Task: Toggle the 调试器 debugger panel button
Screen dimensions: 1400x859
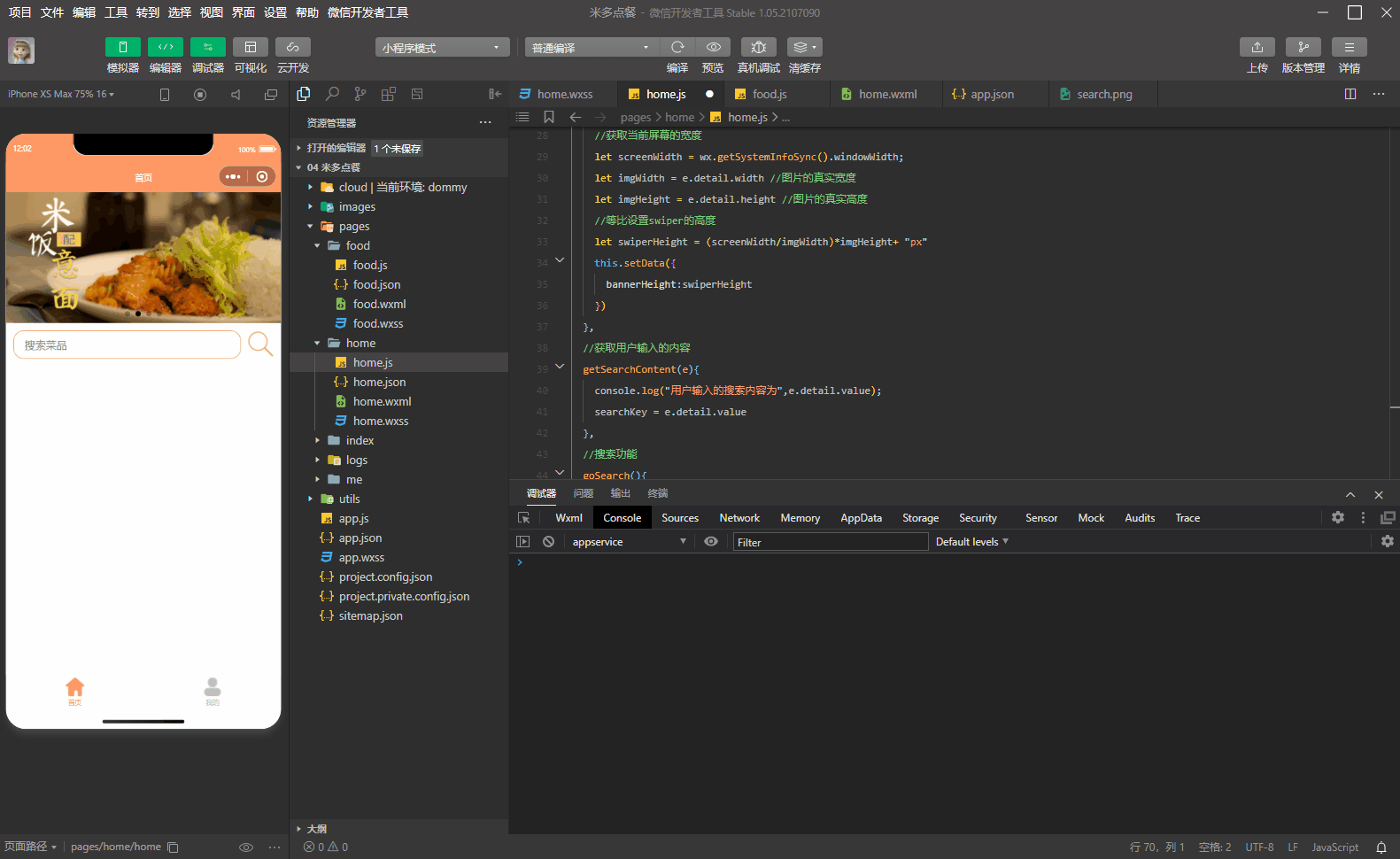Action: 207,47
